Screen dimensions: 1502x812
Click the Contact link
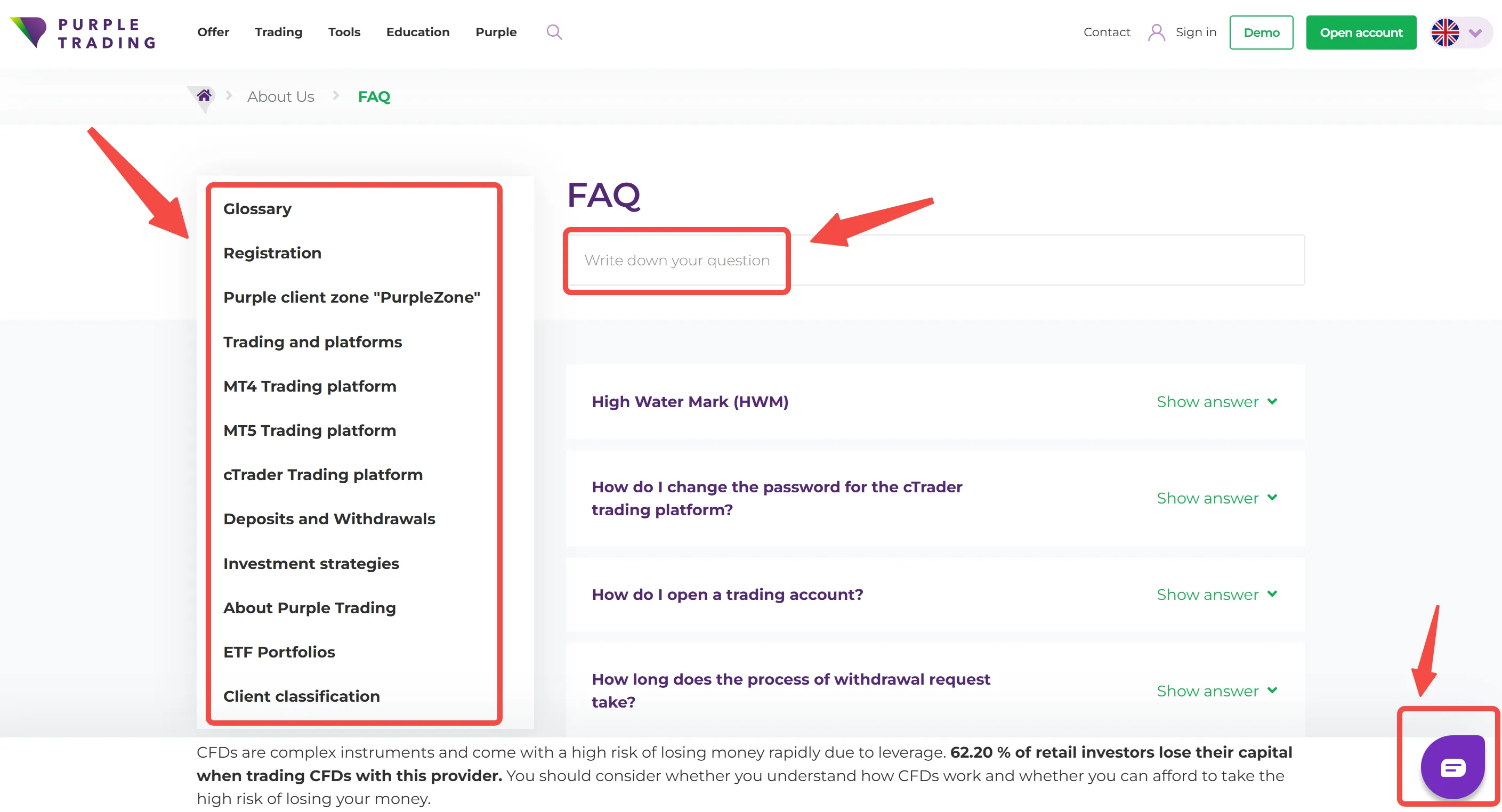[x=1106, y=32]
